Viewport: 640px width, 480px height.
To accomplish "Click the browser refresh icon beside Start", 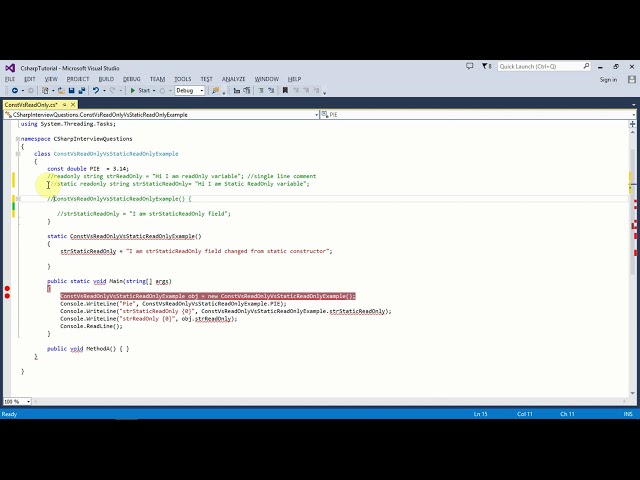I will pos(162,91).
